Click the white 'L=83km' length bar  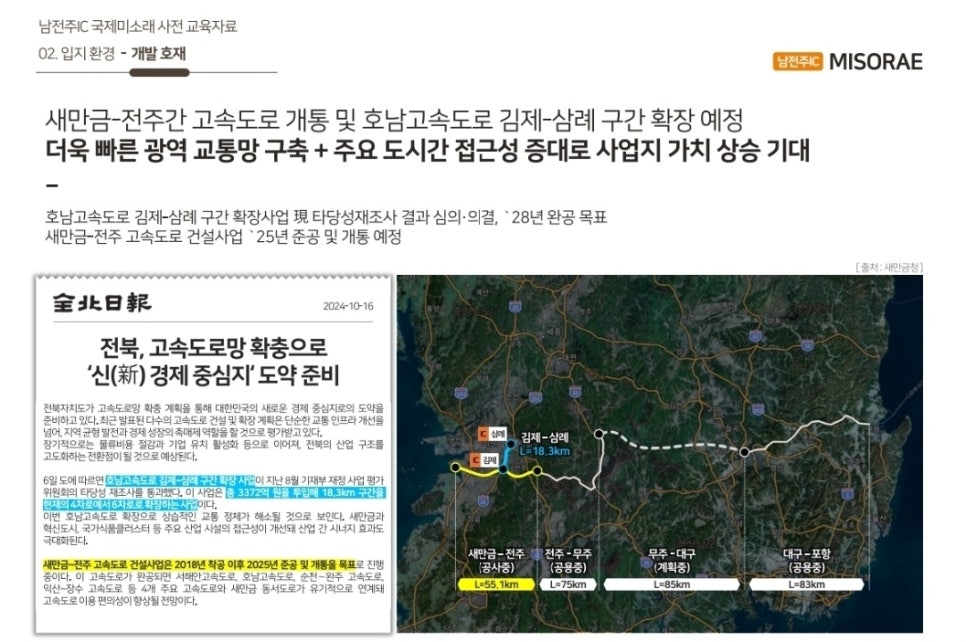pyautogui.click(x=806, y=585)
